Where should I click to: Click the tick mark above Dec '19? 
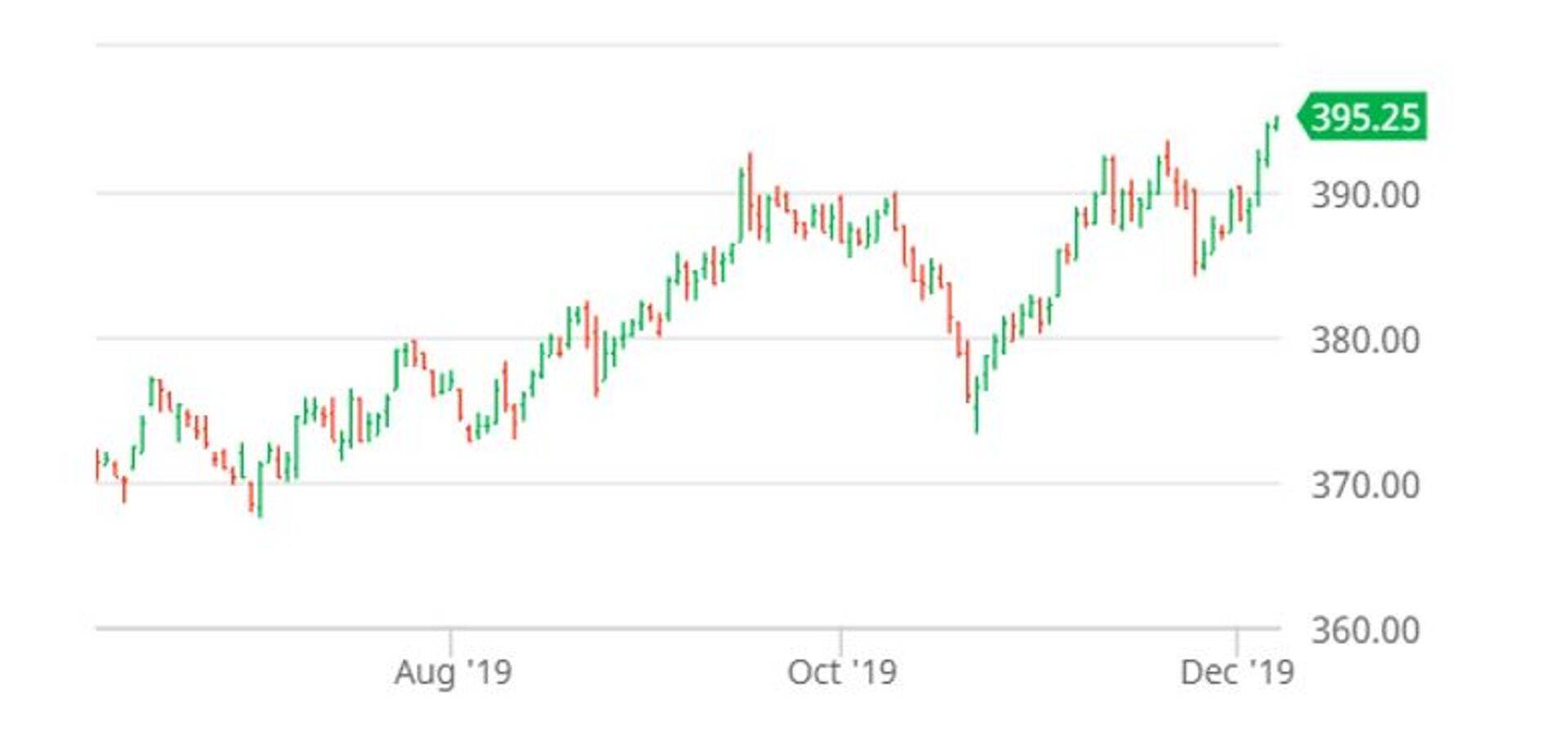tap(1236, 641)
